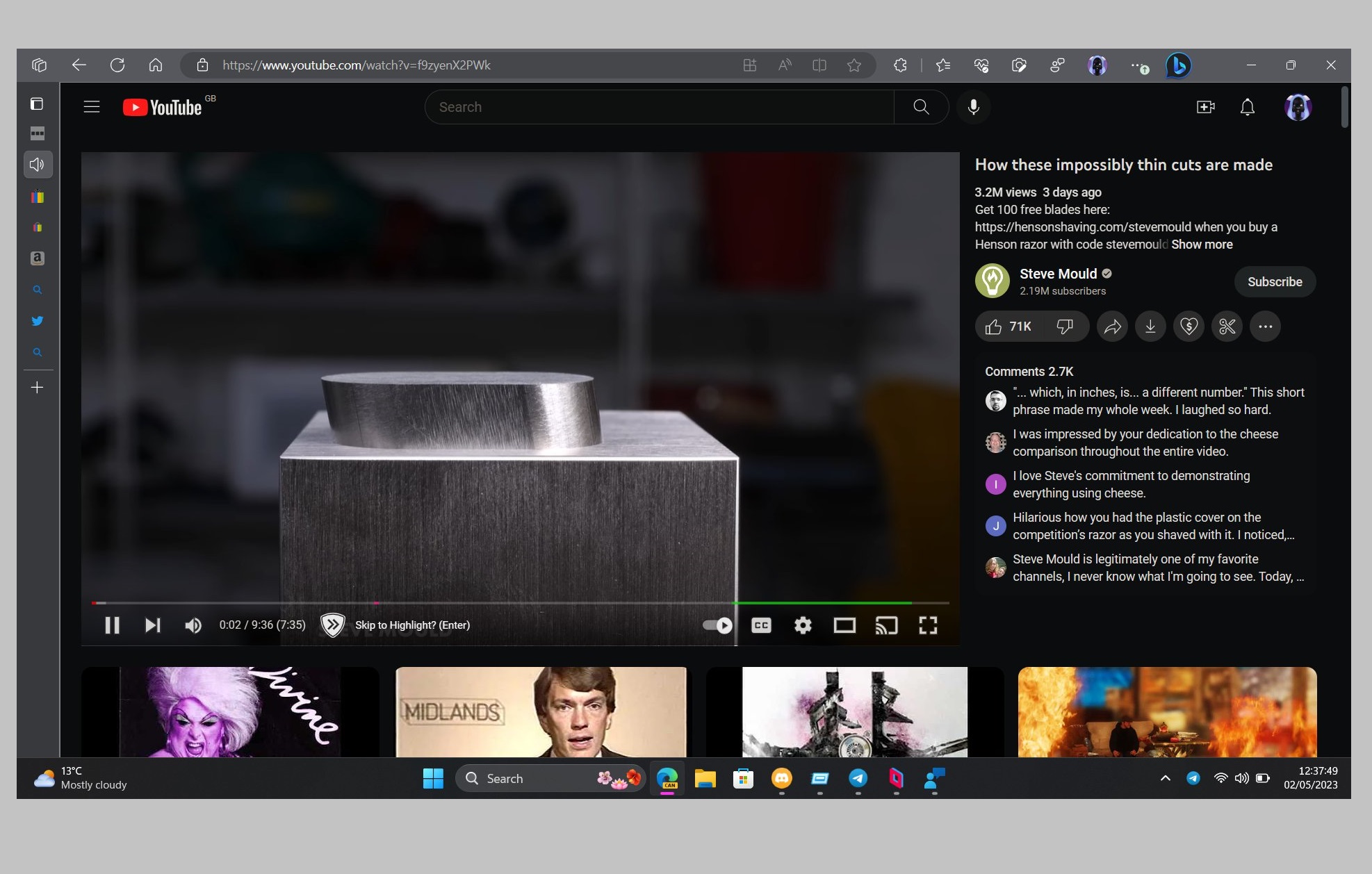
Task: Open the video settings gear menu
Action: 803,625
